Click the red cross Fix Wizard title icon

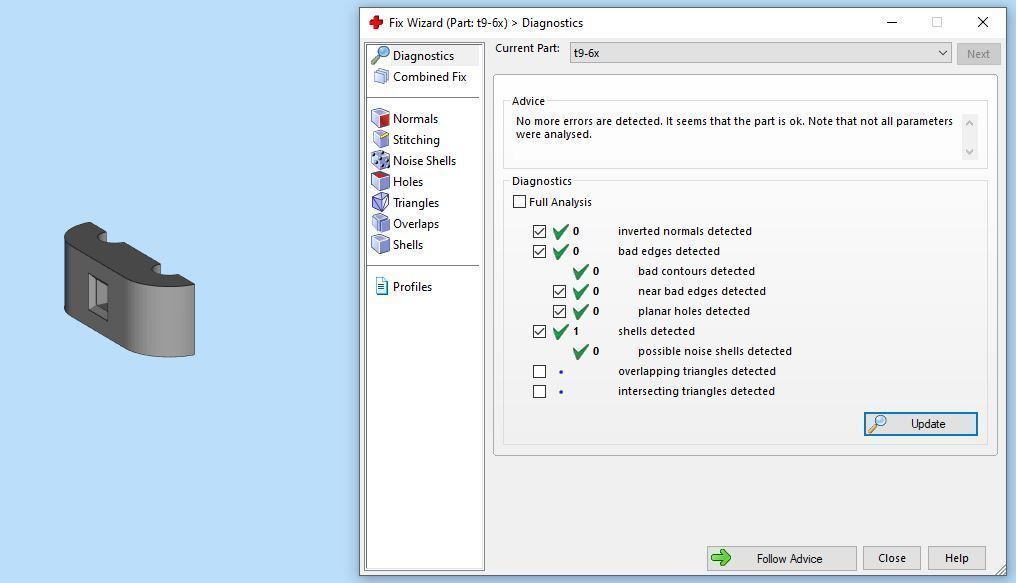click(376, 23)
